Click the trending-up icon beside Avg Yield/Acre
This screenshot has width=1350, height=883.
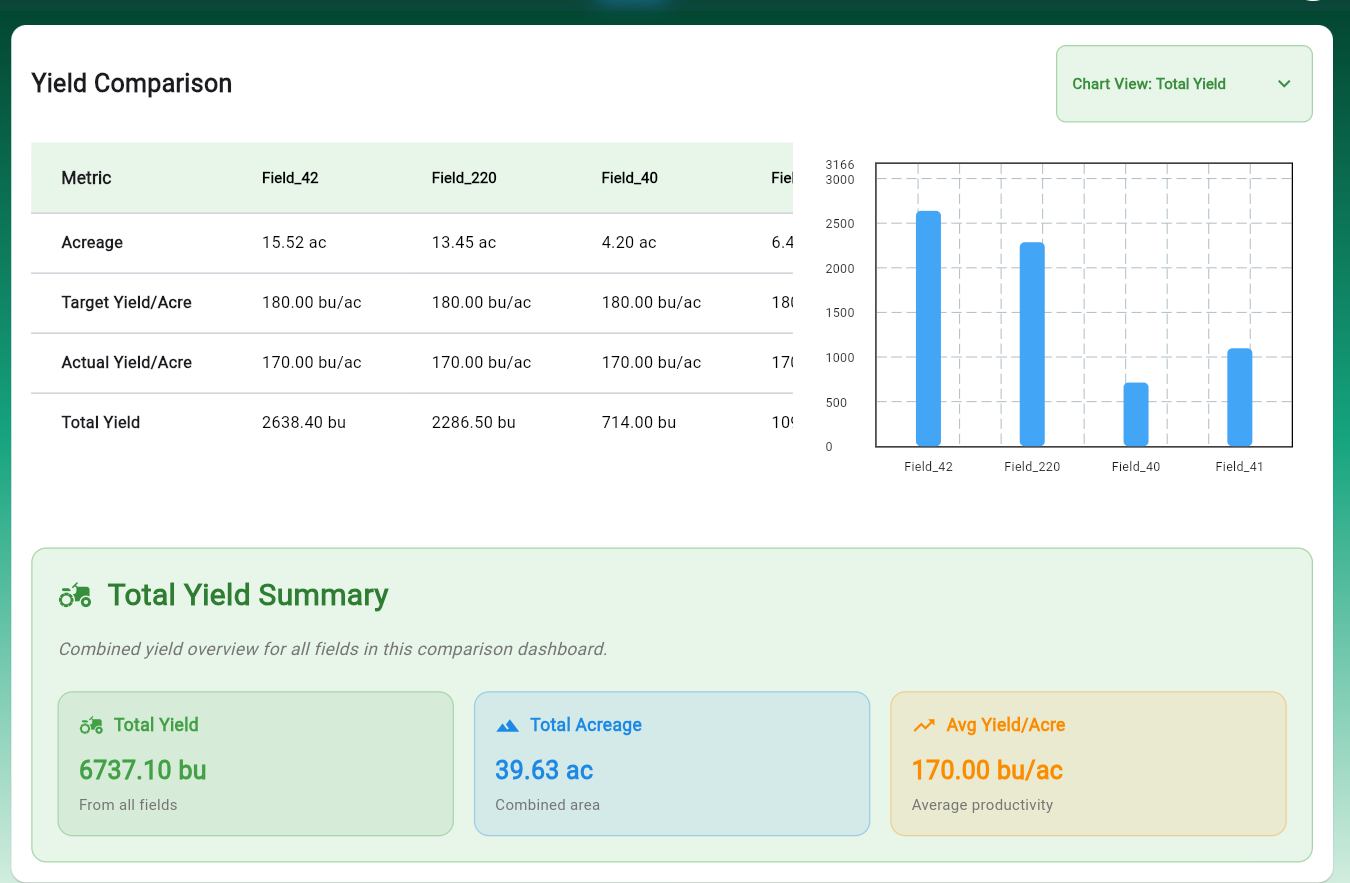point(924,725)
